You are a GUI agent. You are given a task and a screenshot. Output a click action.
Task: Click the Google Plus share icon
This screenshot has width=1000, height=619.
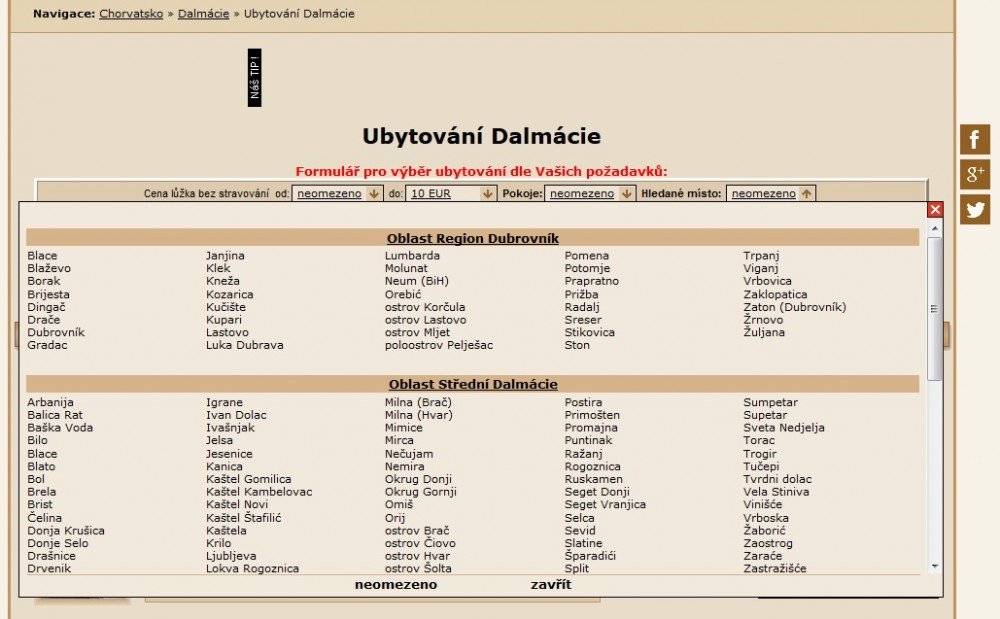click(x=975, y=175)
